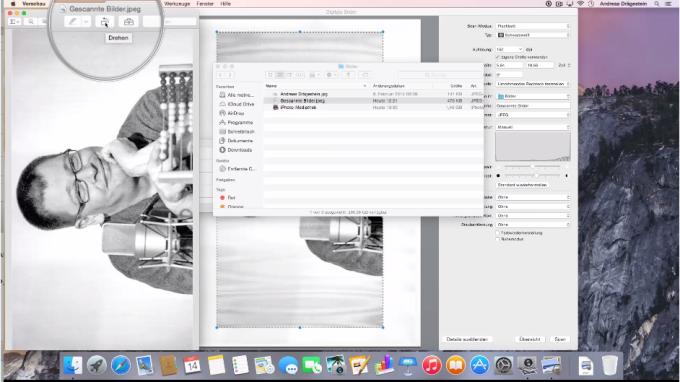Click the toolbox icon in Preview toolbar
The image size is (680, 382).
point(129,21)
